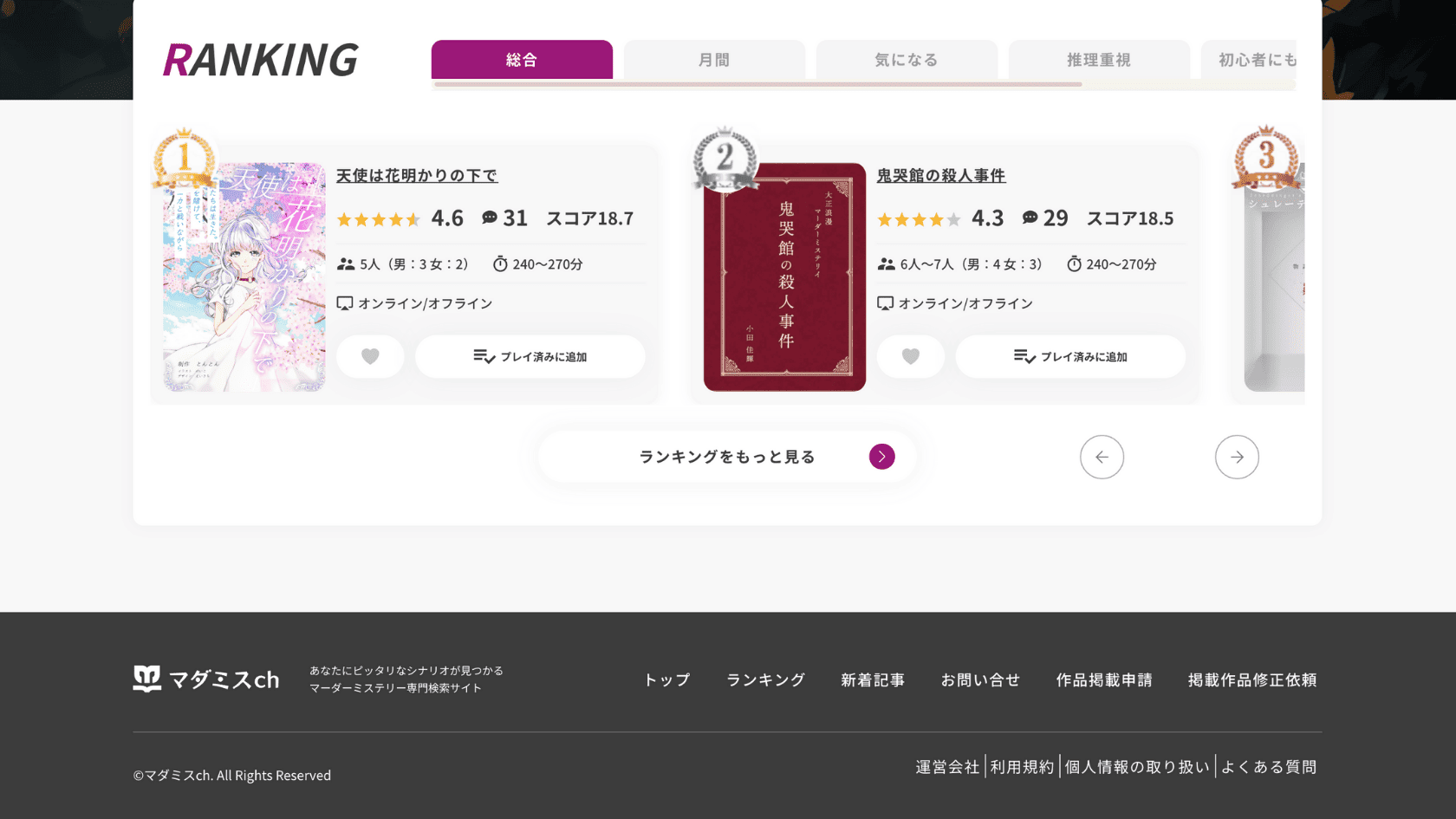Add 天使は花明かりの下で to played list
This screenshot has height=819, width=1456.
tap(530, 356)
